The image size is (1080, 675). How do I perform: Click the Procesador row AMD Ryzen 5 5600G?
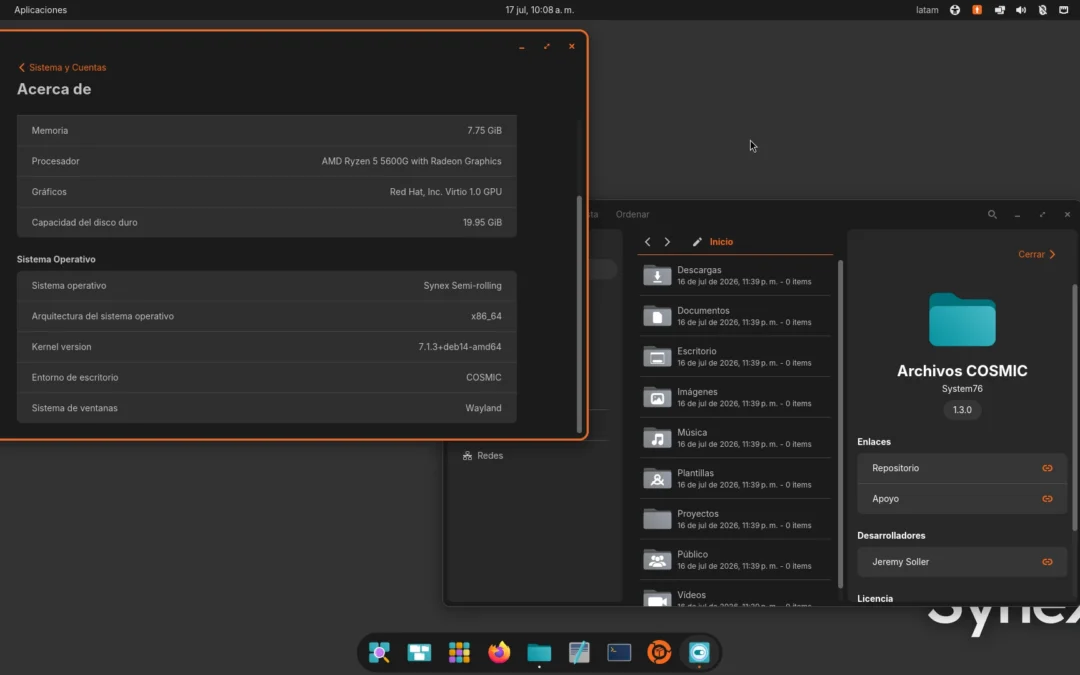[267, 161]
